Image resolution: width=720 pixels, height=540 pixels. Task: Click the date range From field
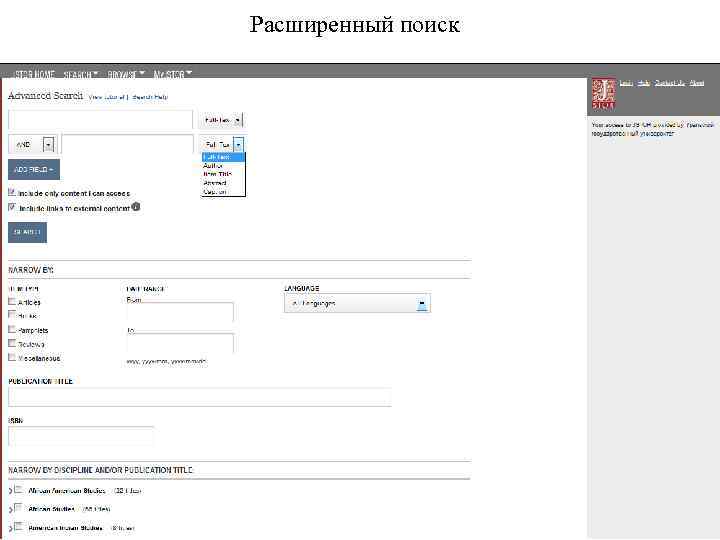pos(180,312)
